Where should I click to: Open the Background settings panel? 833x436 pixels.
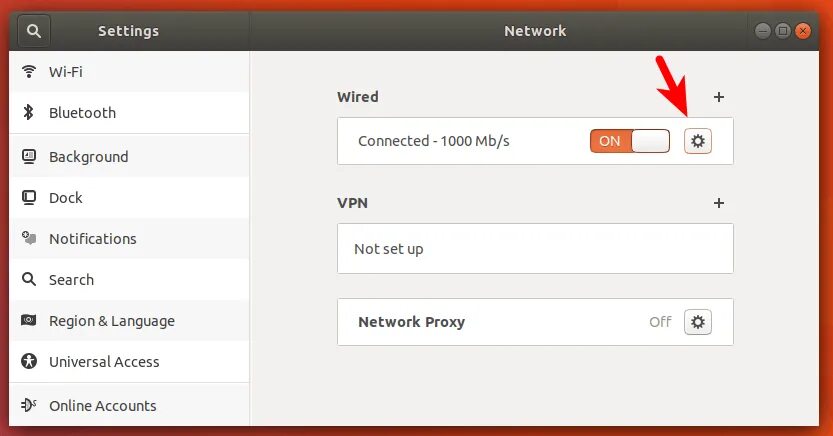(89, 157)
